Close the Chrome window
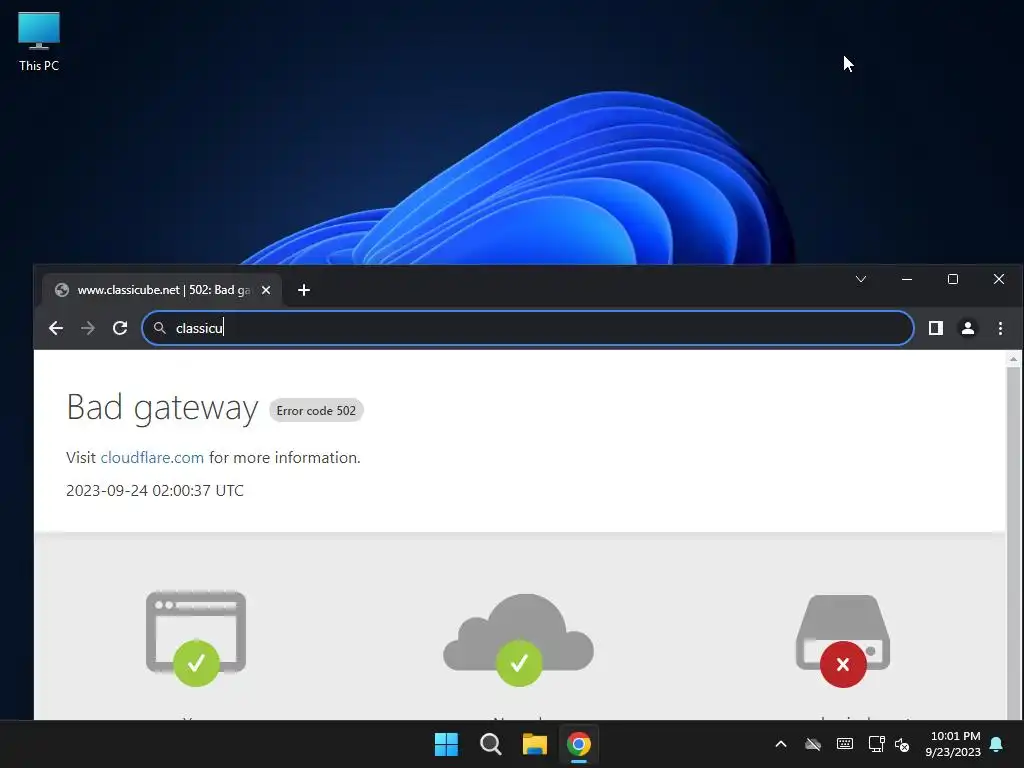The image size is (1024, 768). (x=999, y=280)
